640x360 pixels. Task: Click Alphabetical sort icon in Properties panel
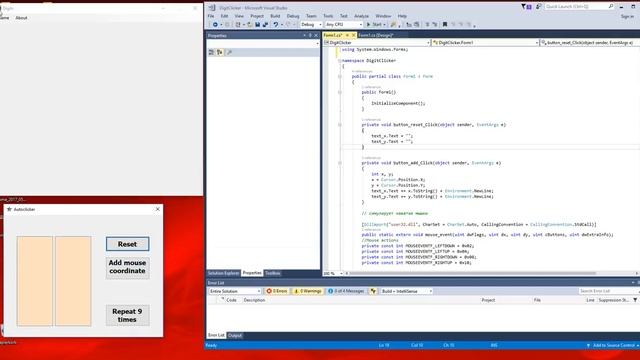point(220,52)
